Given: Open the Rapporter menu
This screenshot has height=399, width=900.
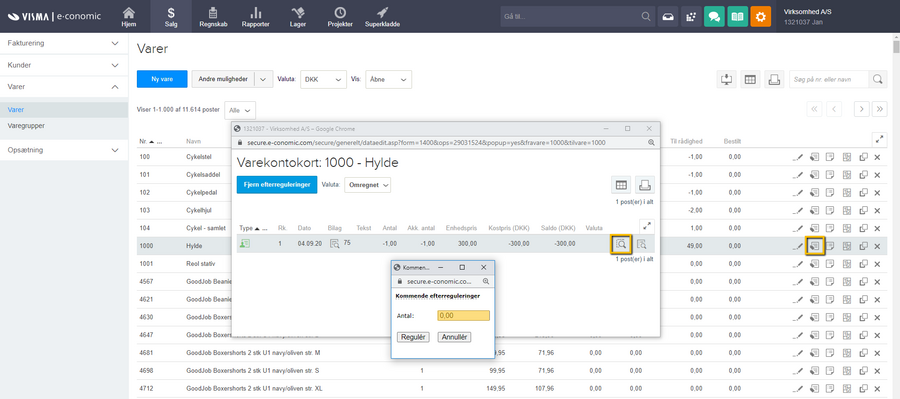Looking at the screenshot, I should point(255,17).
